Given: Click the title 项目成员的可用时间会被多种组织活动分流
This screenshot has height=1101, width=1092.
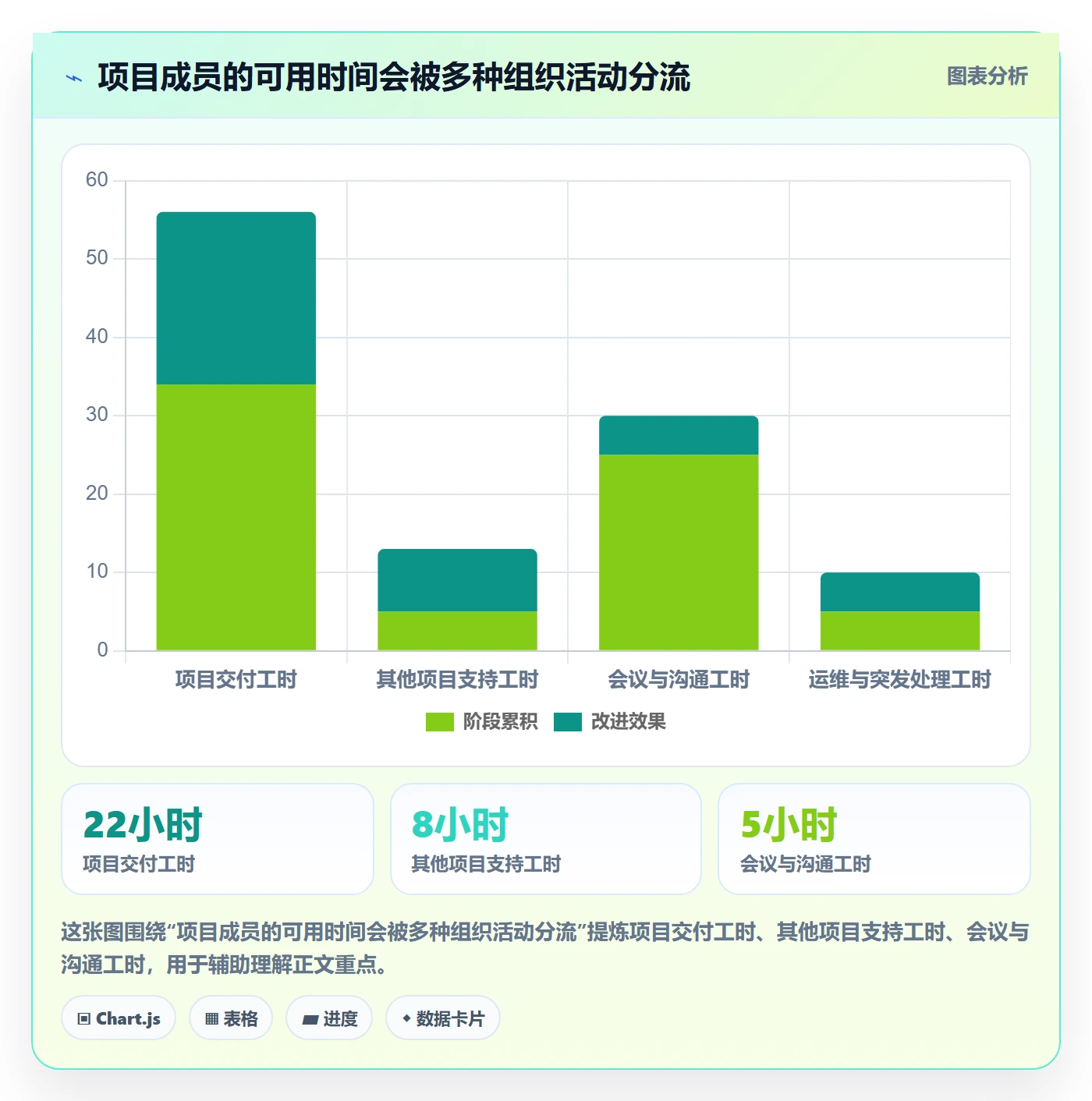Looking at the screenshot, I should coord(394,77).
